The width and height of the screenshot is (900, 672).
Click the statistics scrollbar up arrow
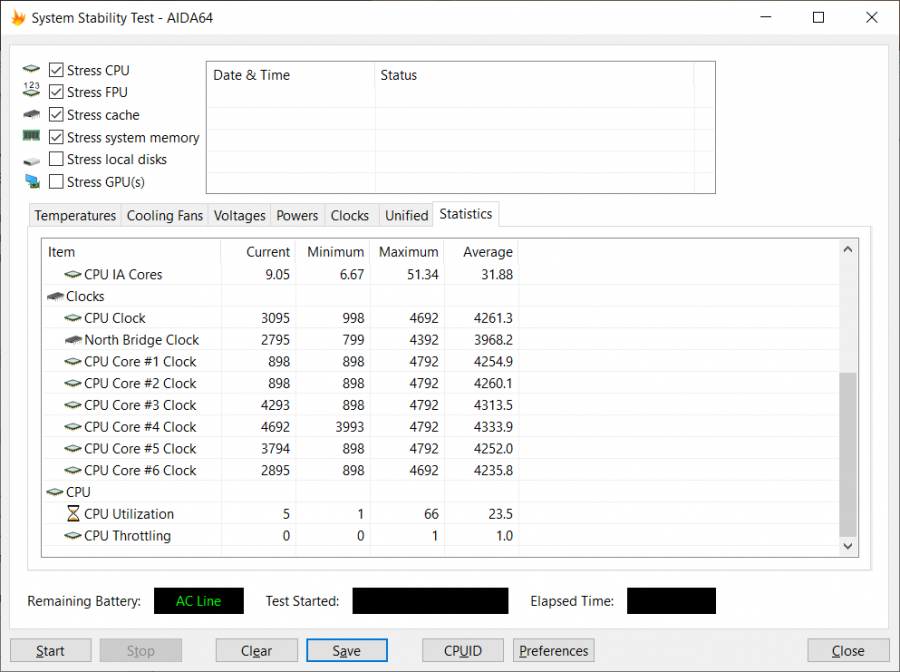pos(848,250)
